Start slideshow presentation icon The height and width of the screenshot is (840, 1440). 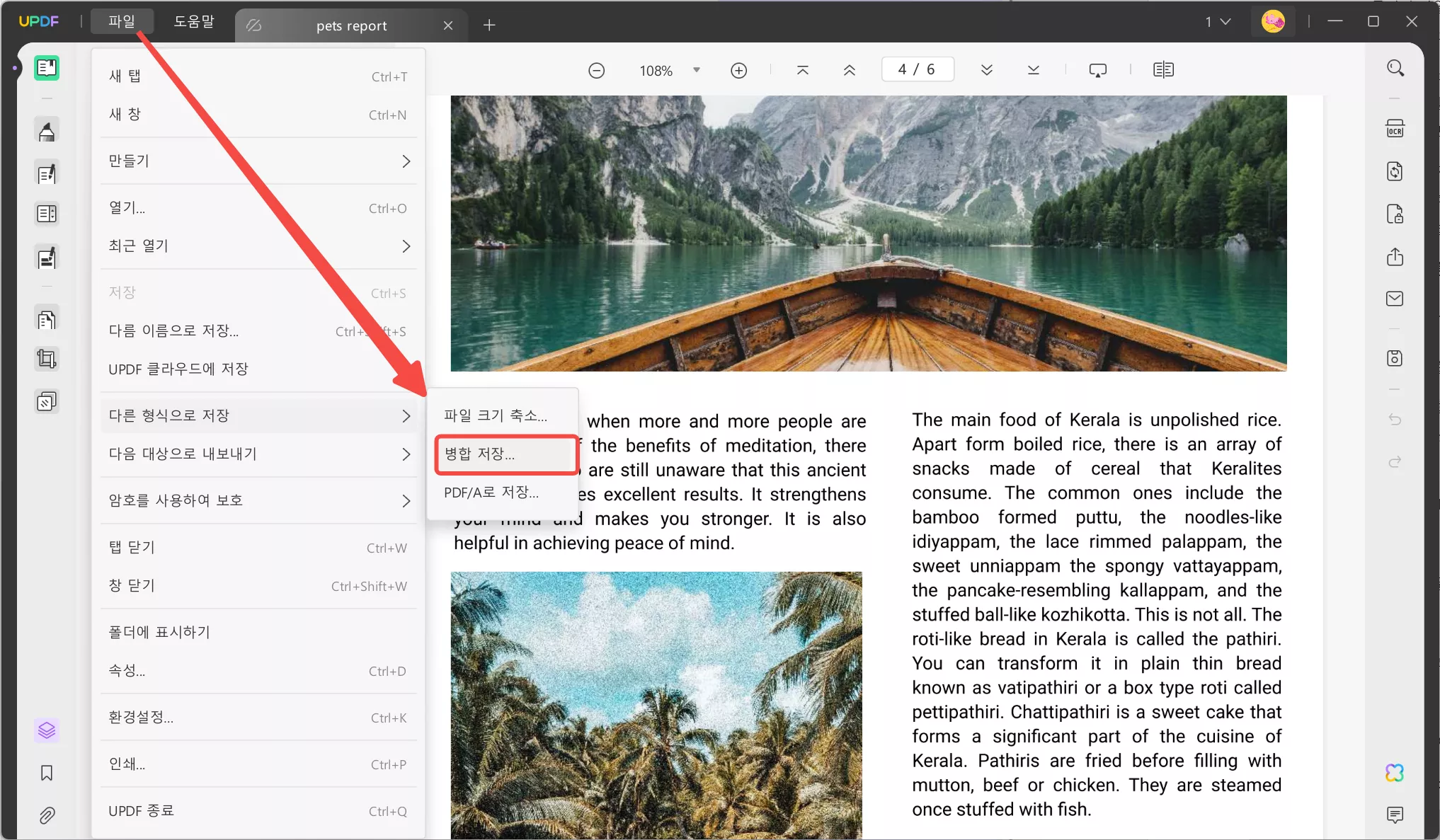pos(1098,70)
